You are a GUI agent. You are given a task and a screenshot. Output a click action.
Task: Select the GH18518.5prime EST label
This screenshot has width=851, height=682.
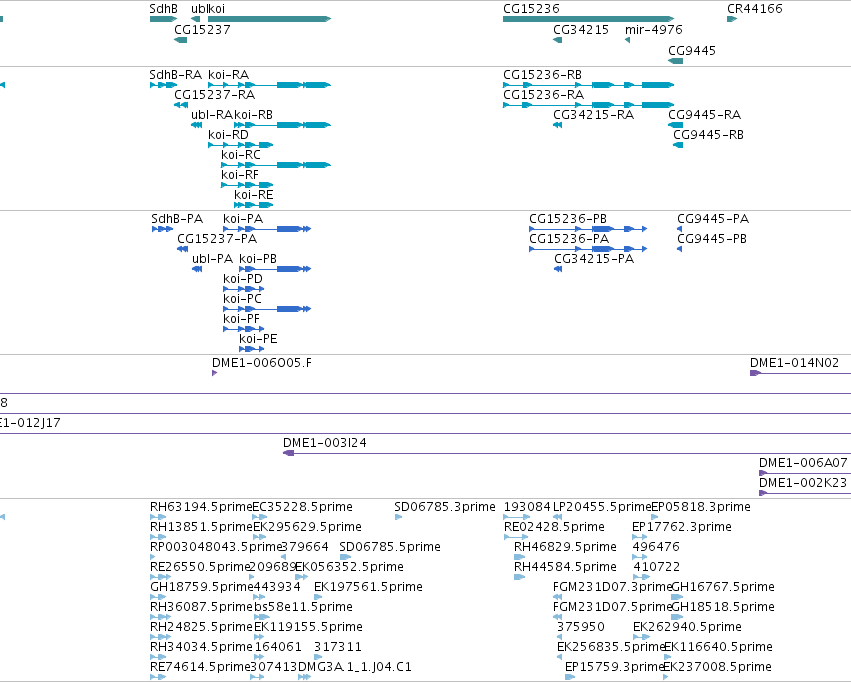(x=723, y=608)
